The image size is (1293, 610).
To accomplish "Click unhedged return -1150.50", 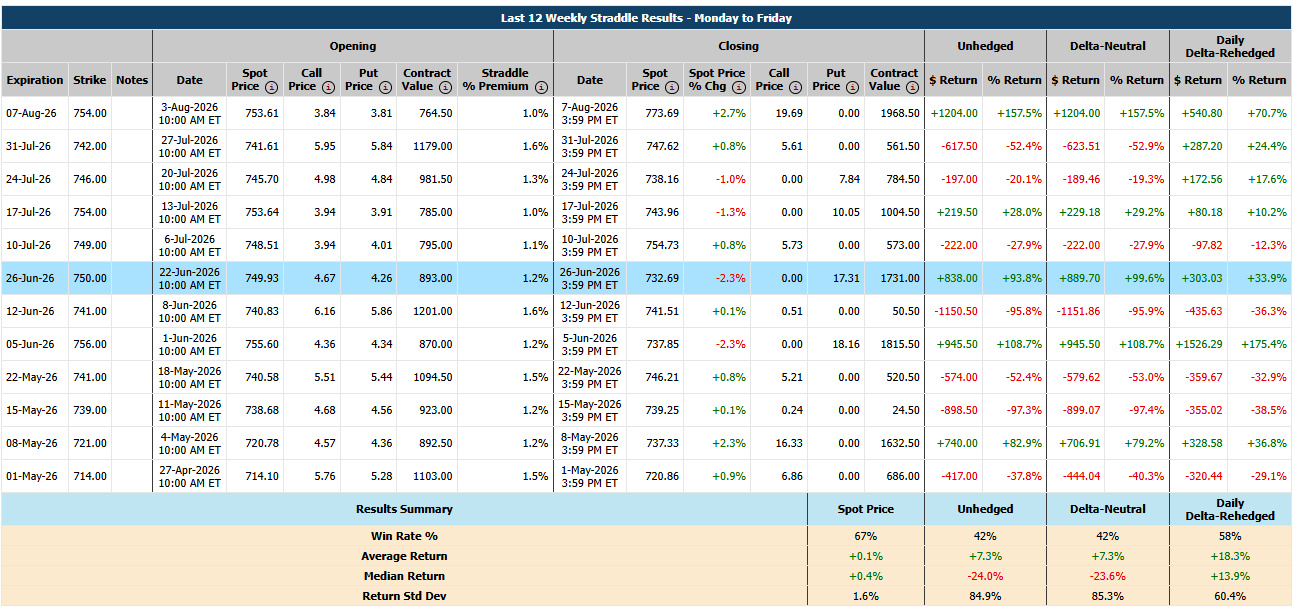I will pyautogui.click(x=956, y=311).
